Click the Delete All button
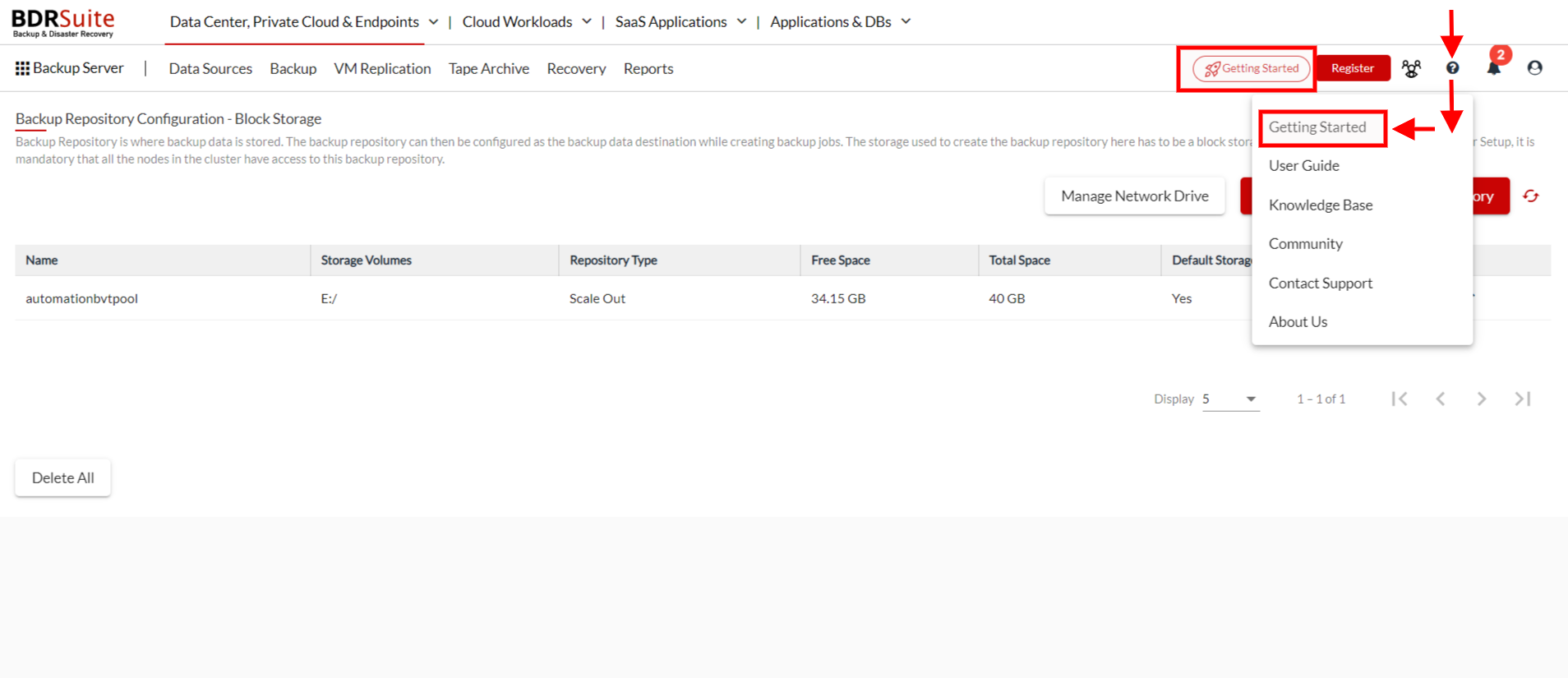Image resolution: width=1568 pixels, height=678 pixels. (x=63, y=478)
